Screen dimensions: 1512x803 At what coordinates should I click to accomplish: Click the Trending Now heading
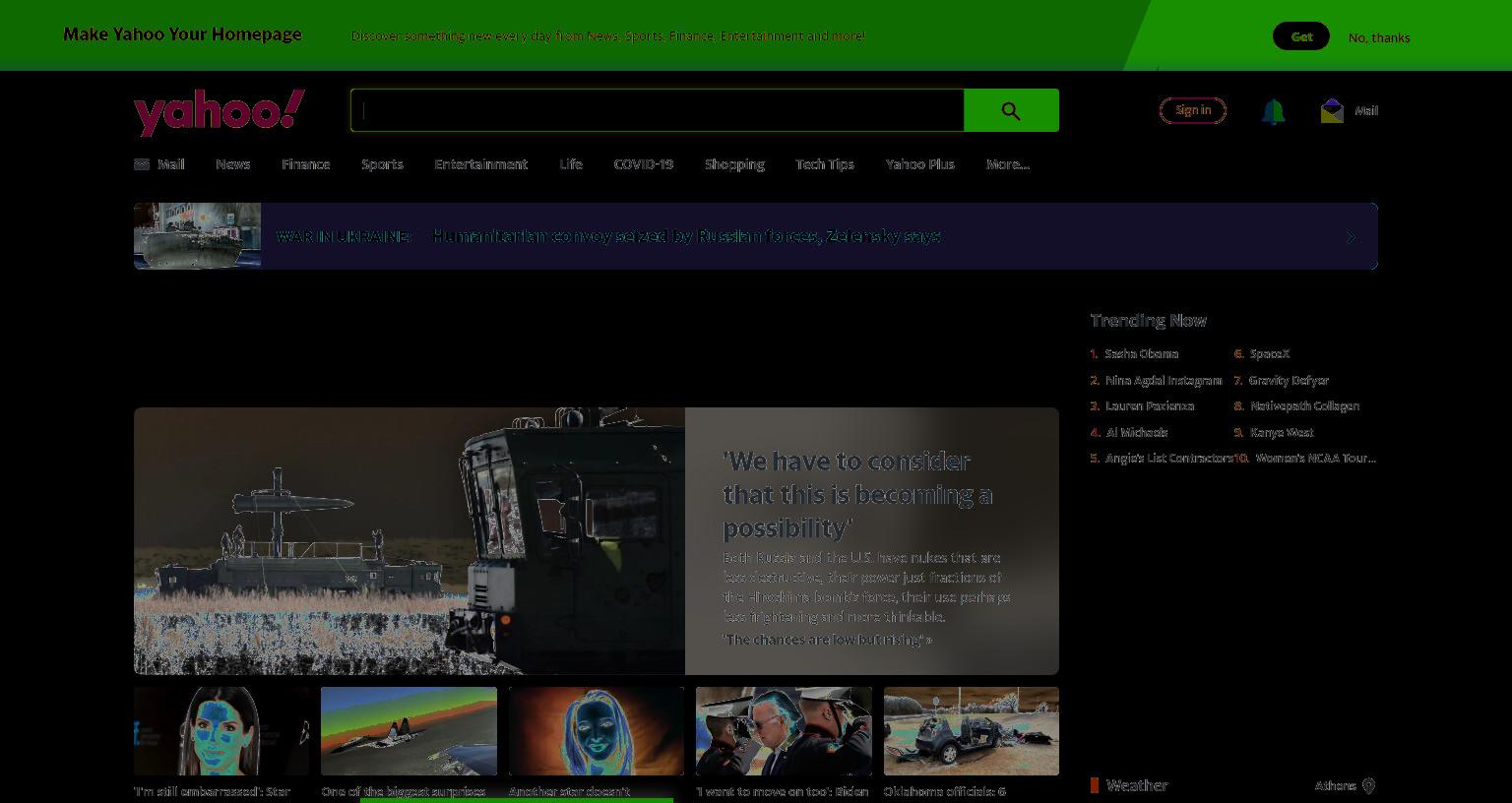(1148, 320)
